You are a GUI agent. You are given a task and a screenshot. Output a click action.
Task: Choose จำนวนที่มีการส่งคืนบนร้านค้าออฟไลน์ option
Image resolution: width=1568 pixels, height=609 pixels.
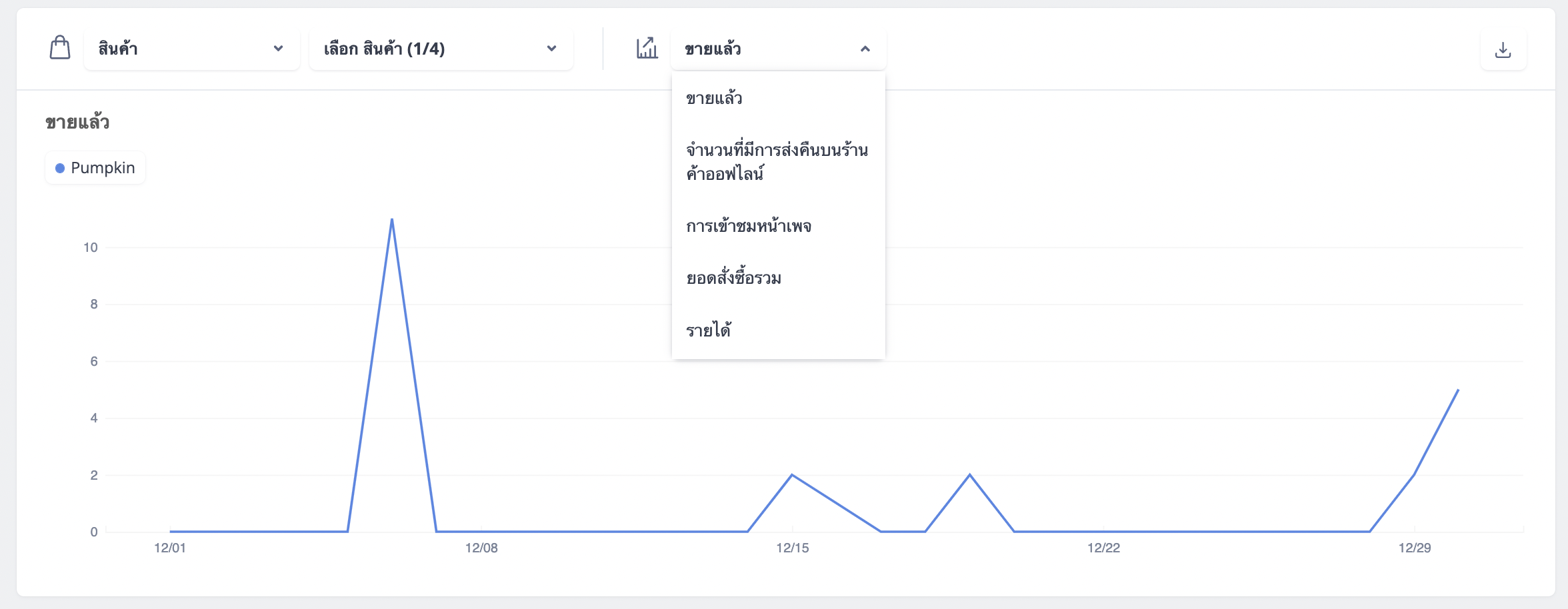(778, 162)
